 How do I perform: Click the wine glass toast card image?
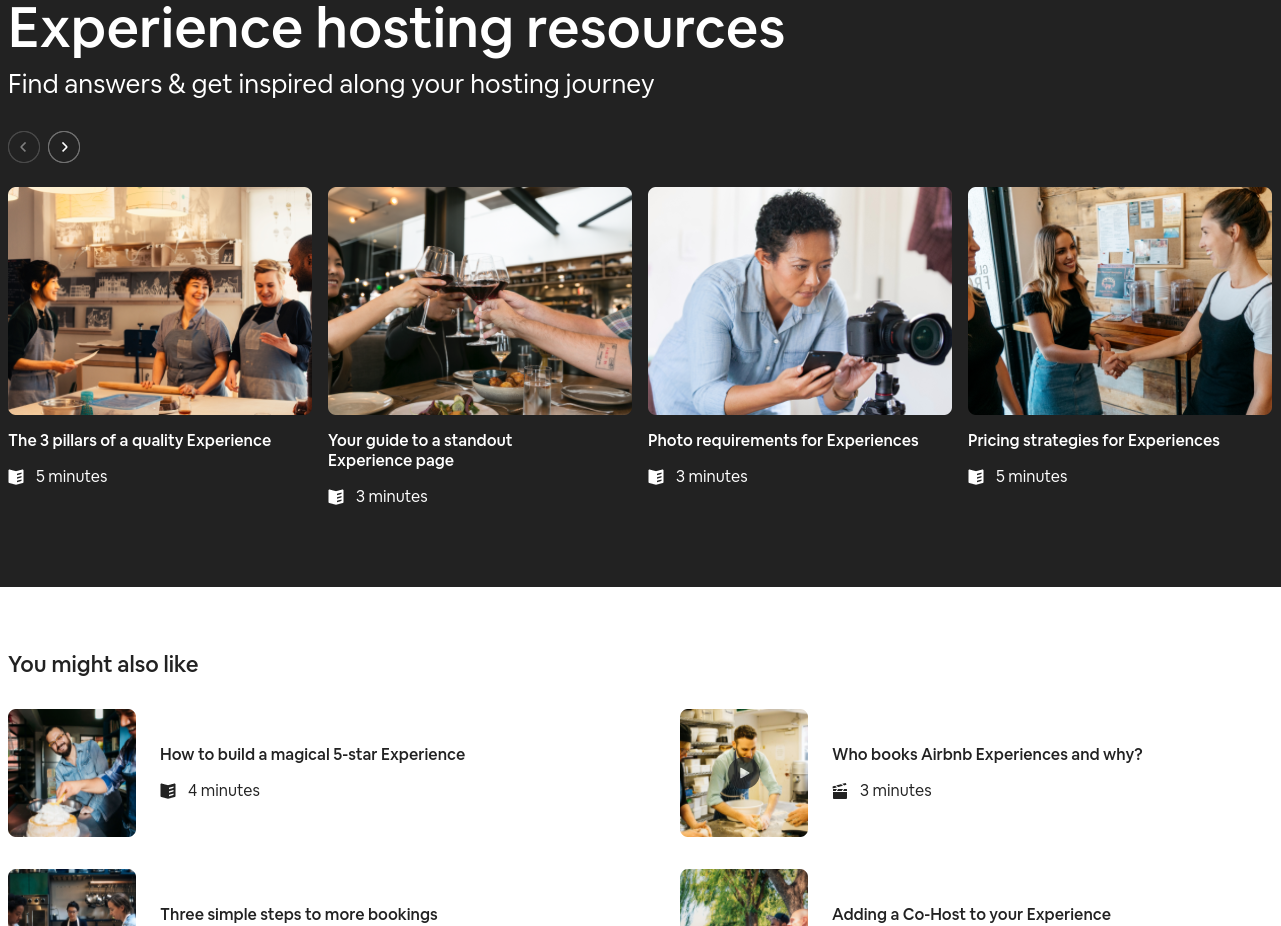click(480, 300)
